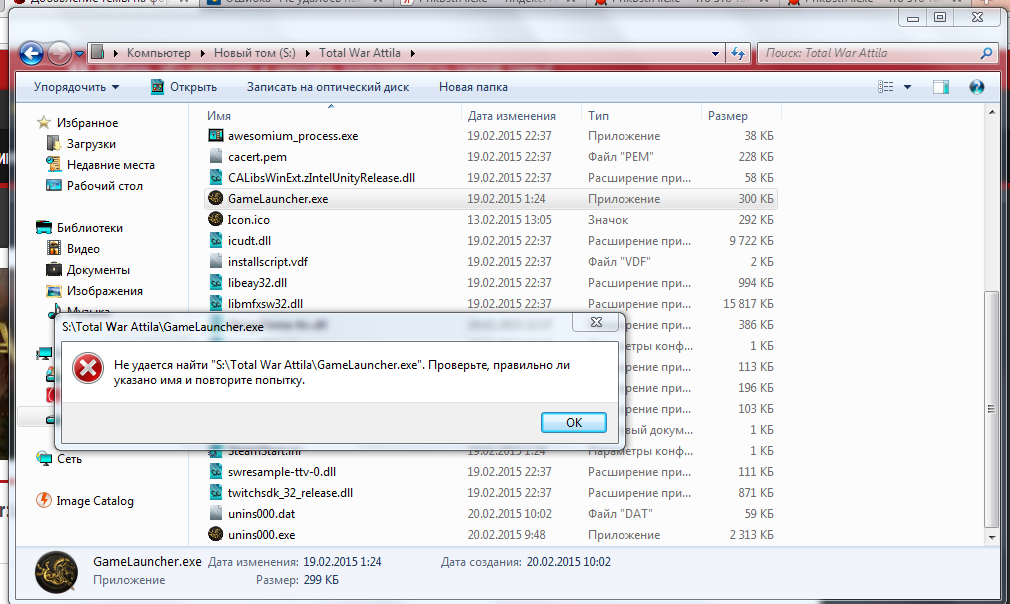Image resolution: width=1010 pixels, height=604 pixels.
Task: Select "Сеть" in the navigation pane
Action: (69, 458)
